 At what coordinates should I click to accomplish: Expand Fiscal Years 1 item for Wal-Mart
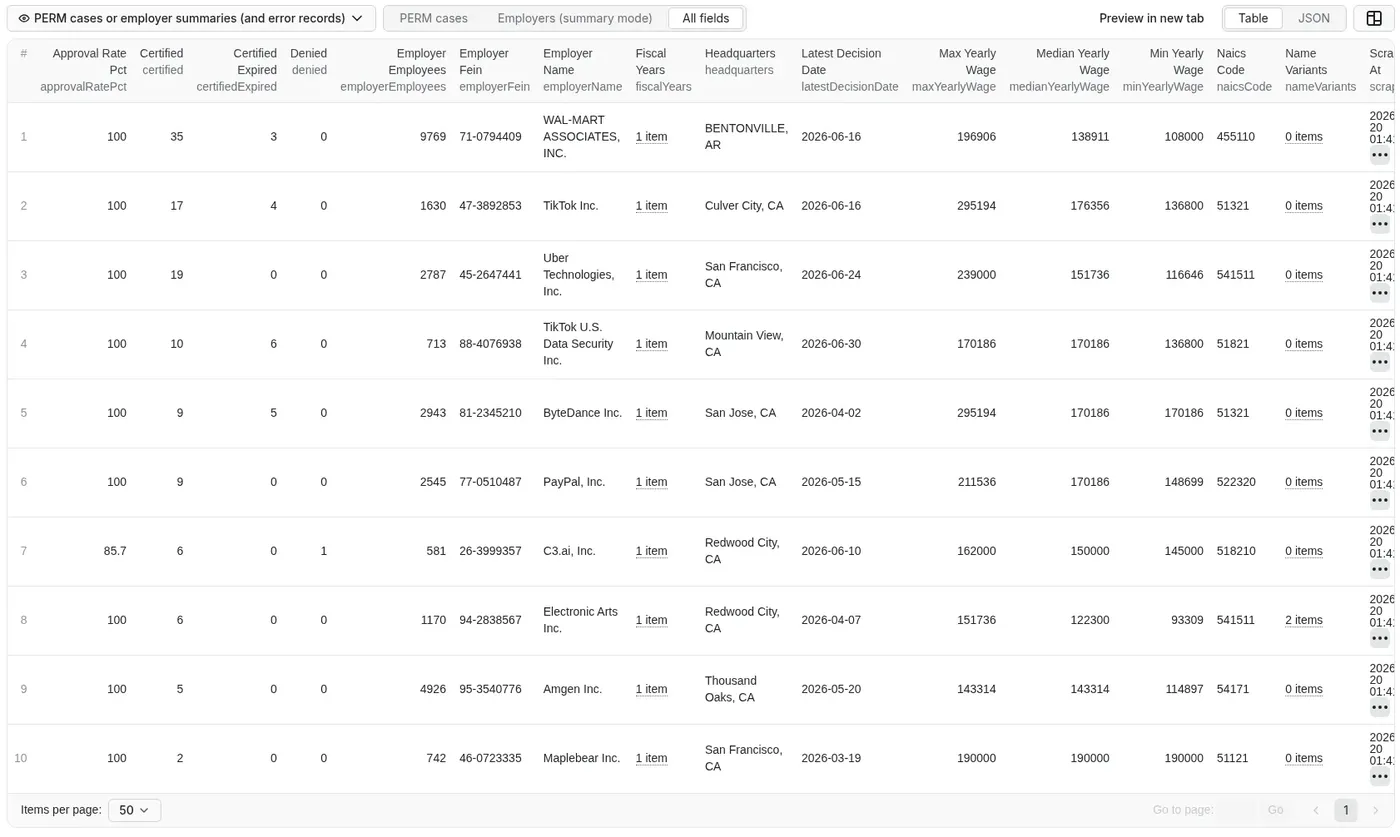pyautogui.click(x=651, y=137)
